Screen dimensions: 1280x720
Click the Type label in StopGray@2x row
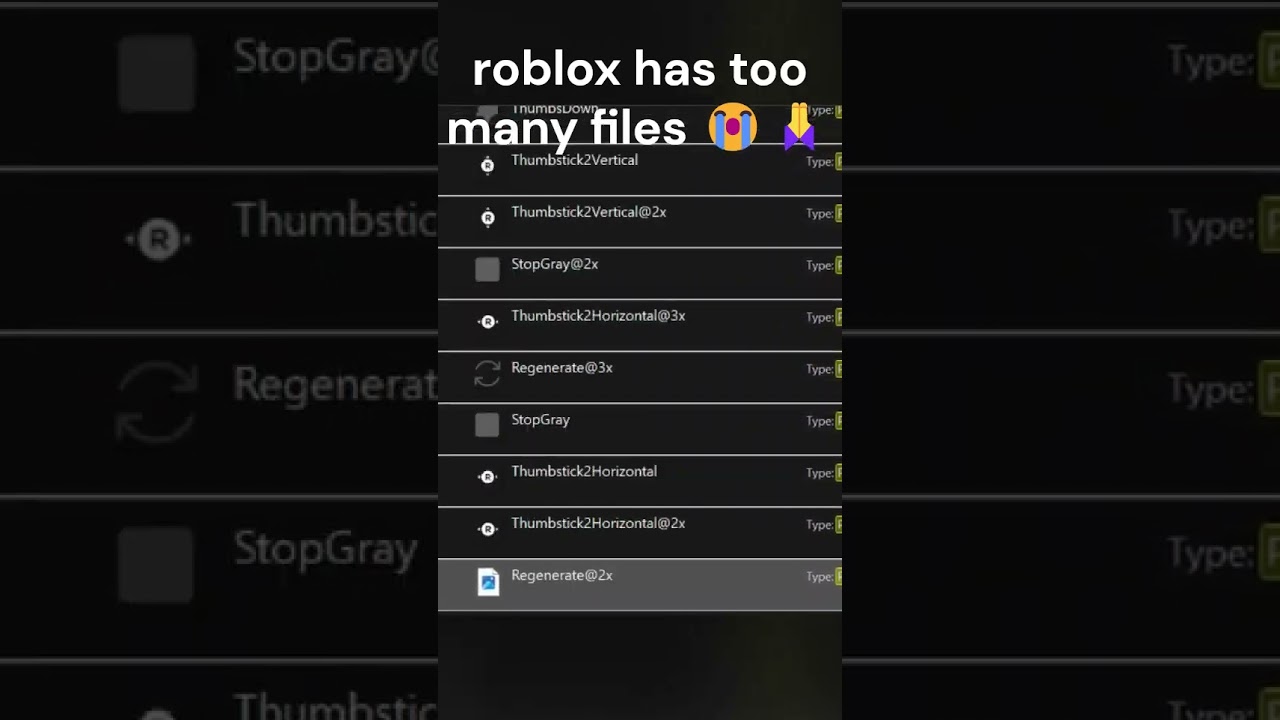tap(819, 266)
